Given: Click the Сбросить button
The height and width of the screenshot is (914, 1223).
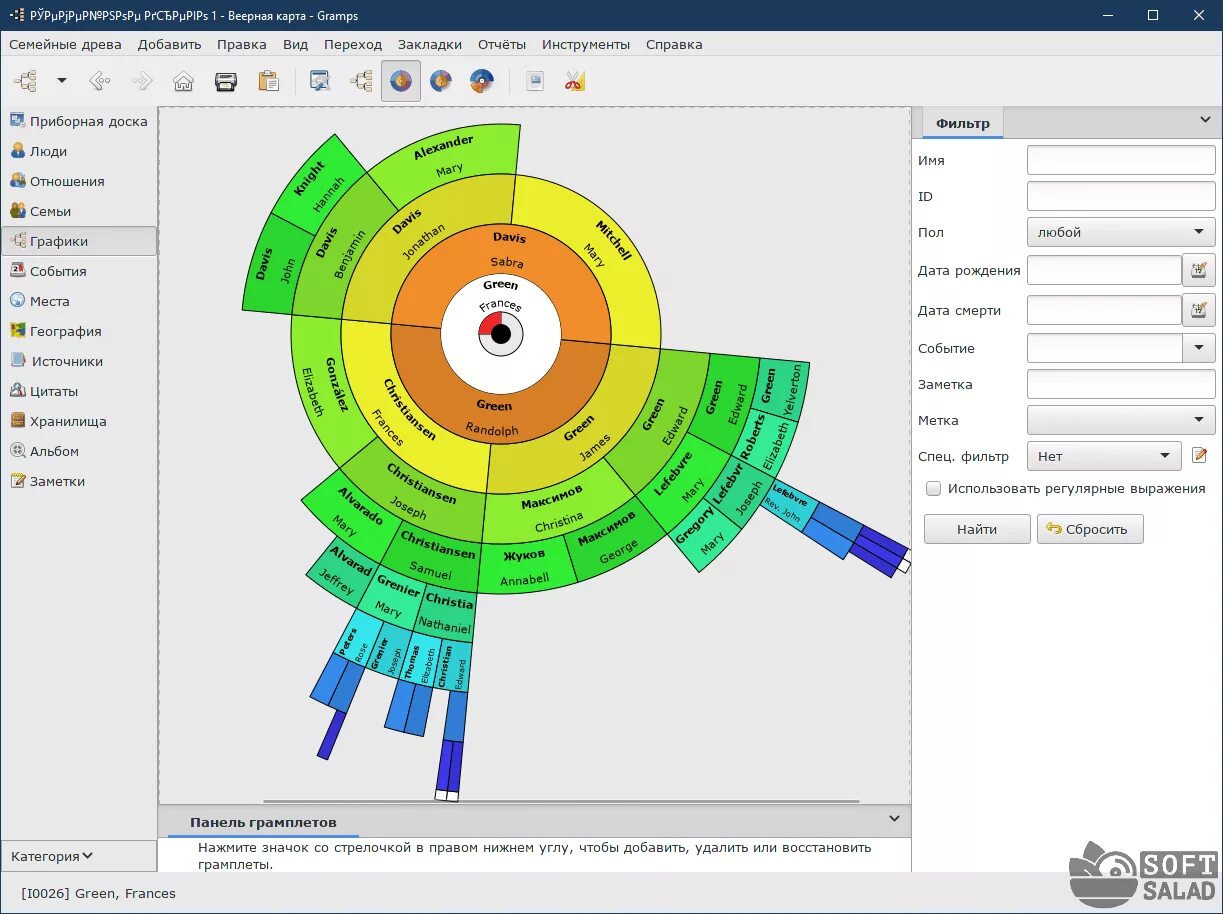Looking at the screenshot, I should coord(1090,529).
